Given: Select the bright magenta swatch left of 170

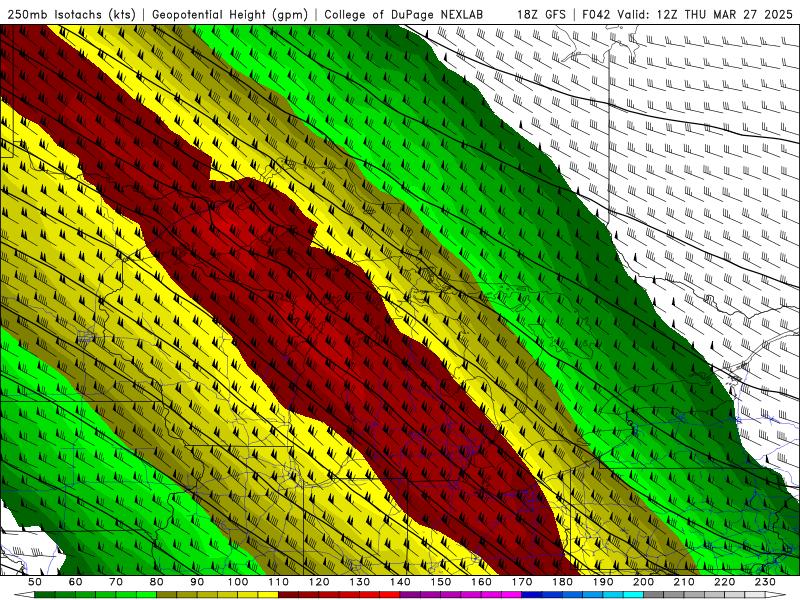Looking at the screenshot, I should click(x=511, y=594).
